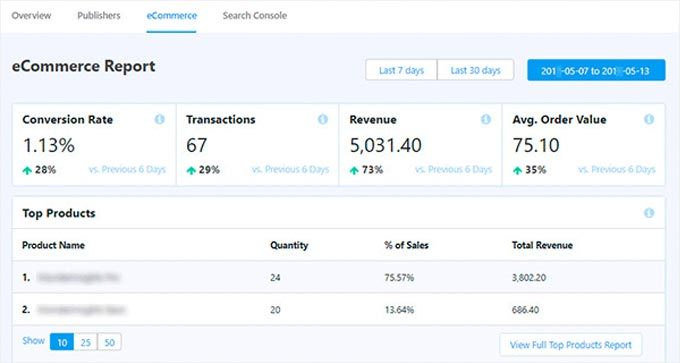
Task: Switch to the Overview tab
Action: (31, 16)
